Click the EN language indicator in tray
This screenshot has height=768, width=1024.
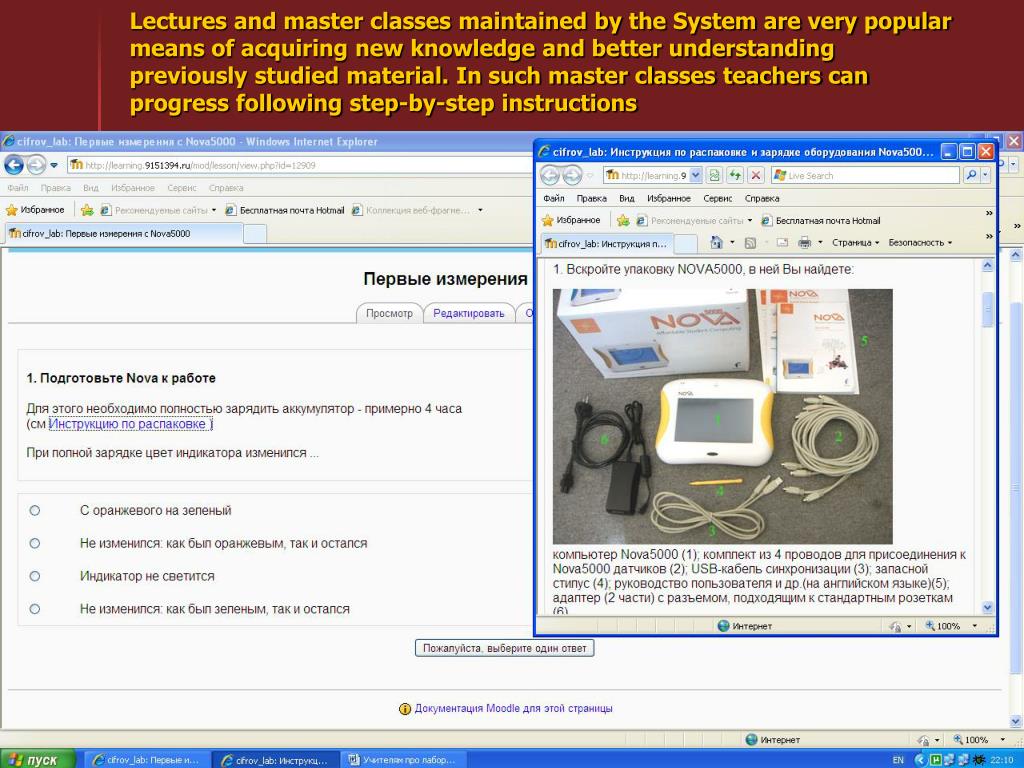tap(898, 760)
